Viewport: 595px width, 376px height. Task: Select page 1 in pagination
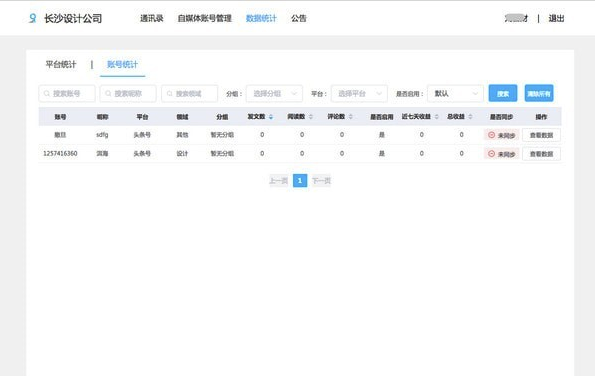click(300, 181)
